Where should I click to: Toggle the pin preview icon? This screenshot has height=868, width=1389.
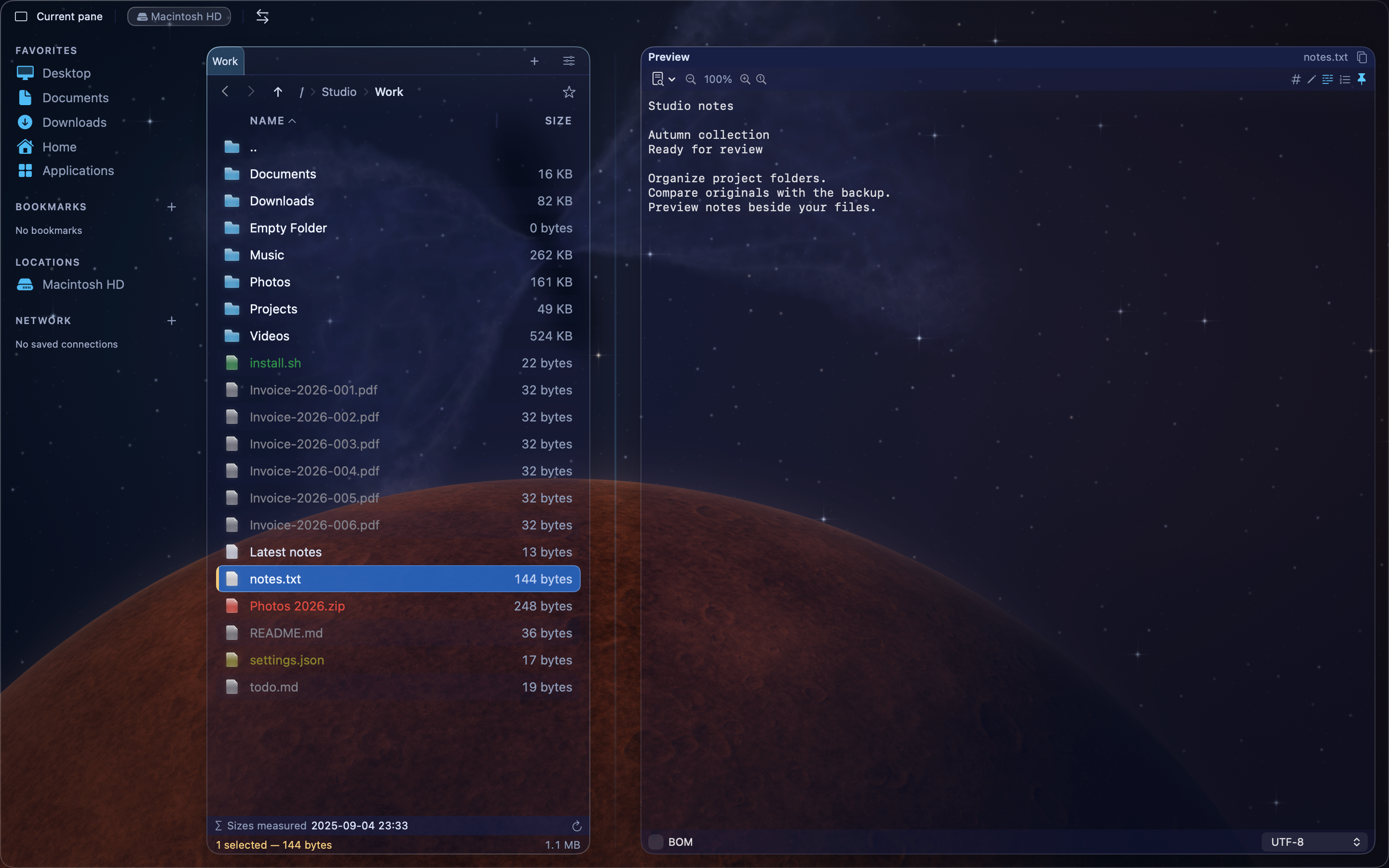point(1362,79)
